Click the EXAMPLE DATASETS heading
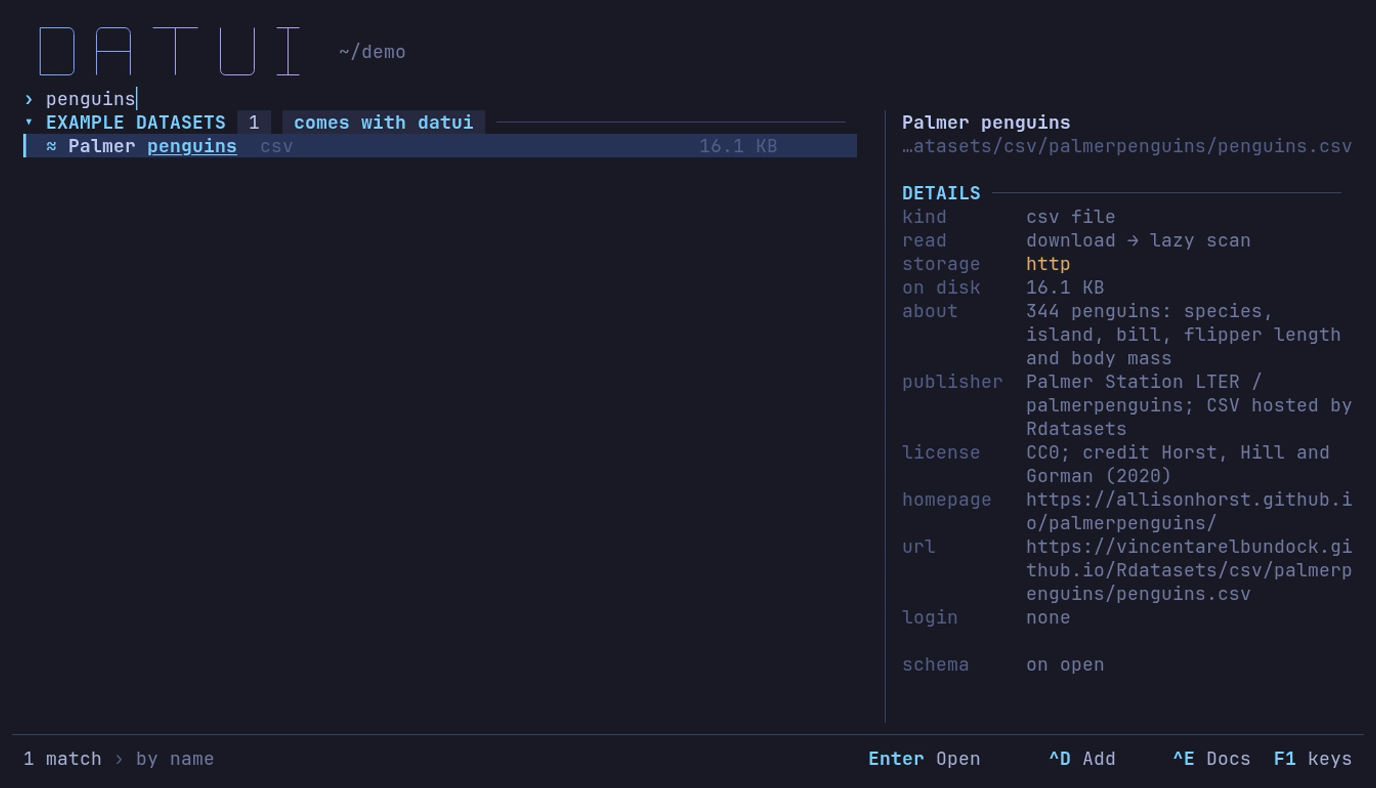1376x788 pixels. coord(136,122)
